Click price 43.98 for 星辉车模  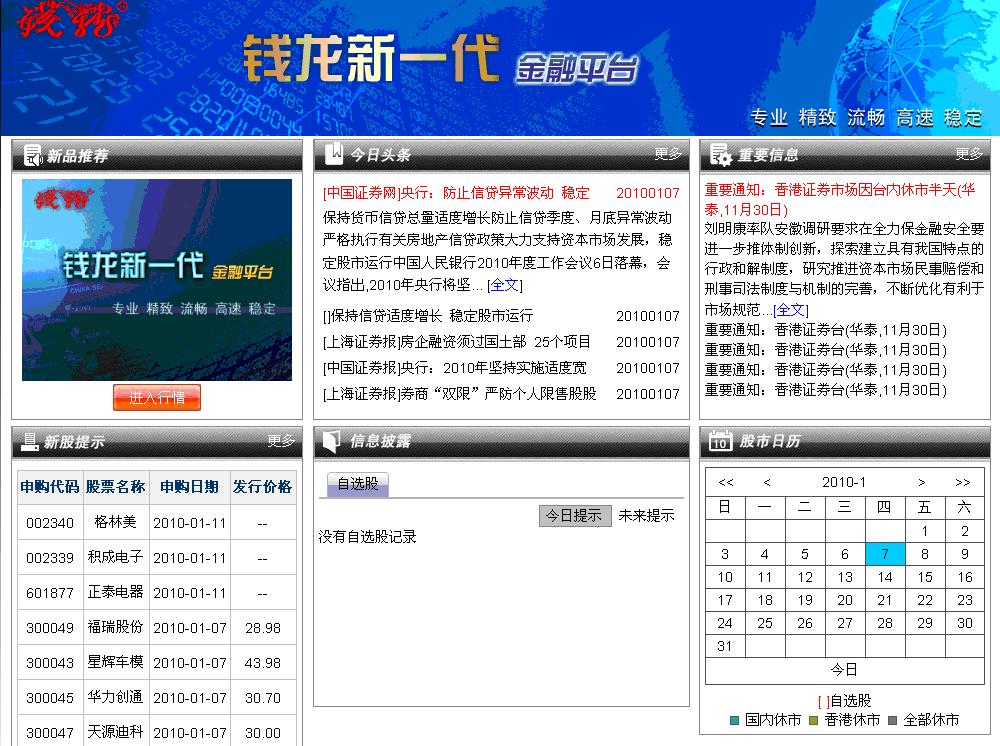click(x=263, y=663)
